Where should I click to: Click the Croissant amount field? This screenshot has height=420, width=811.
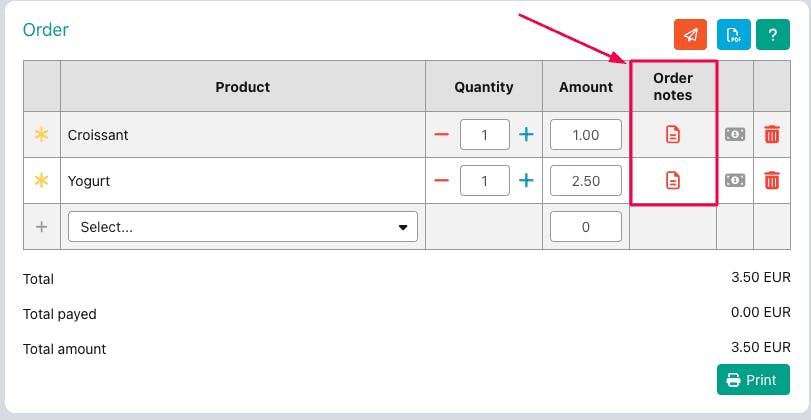click(x=586, y=134)
